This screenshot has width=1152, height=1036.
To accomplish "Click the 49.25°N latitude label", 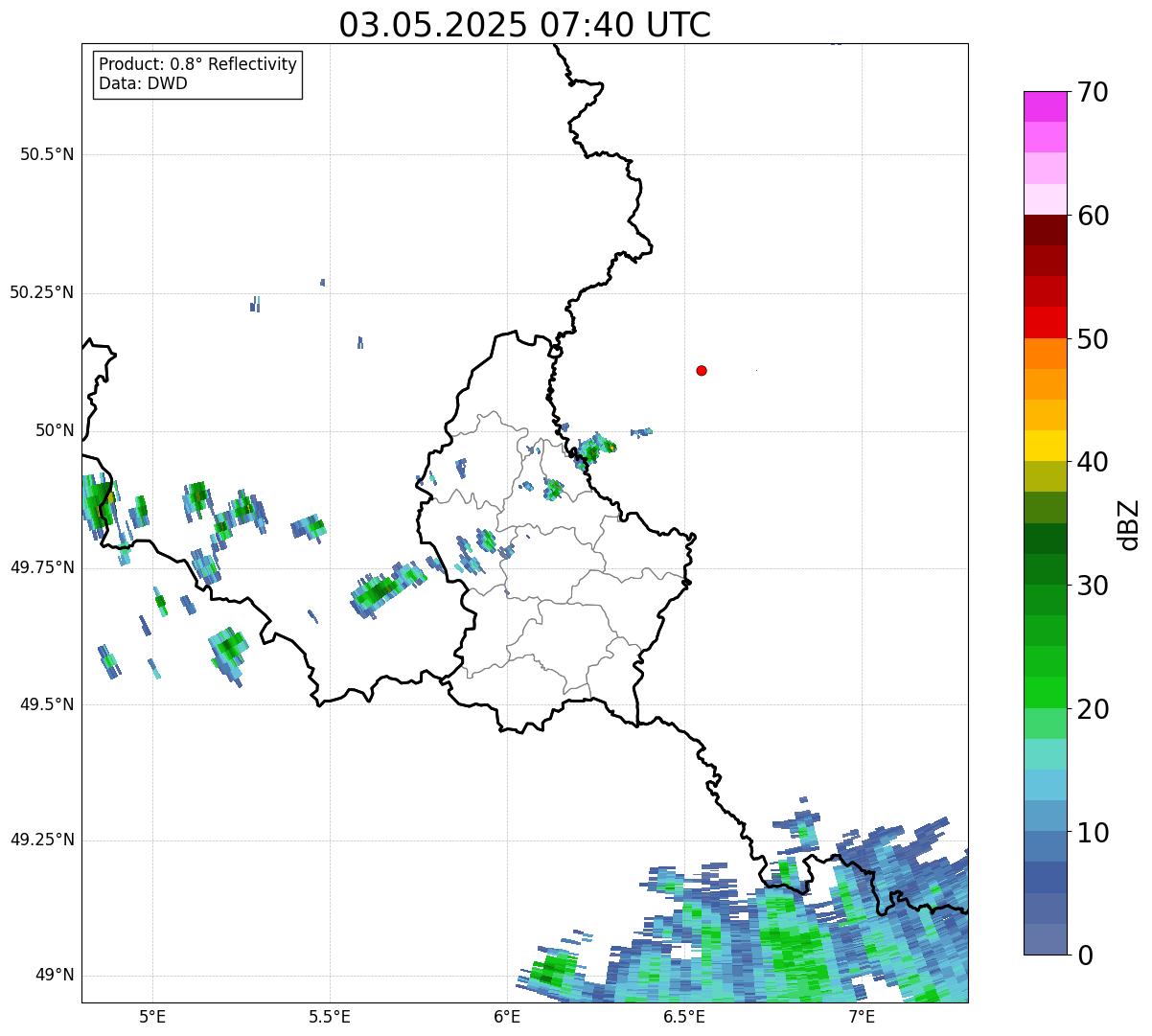I will pyautogui.click(x=42, y=840).
